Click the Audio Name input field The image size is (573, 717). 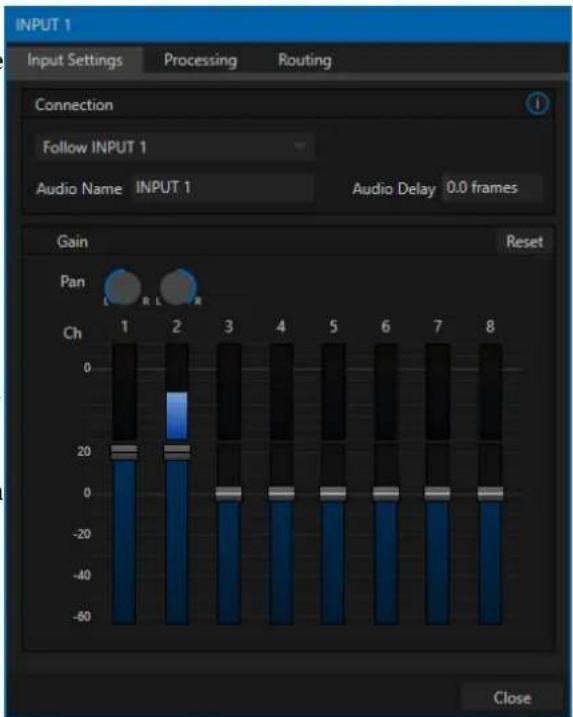(x=223, y=187)
